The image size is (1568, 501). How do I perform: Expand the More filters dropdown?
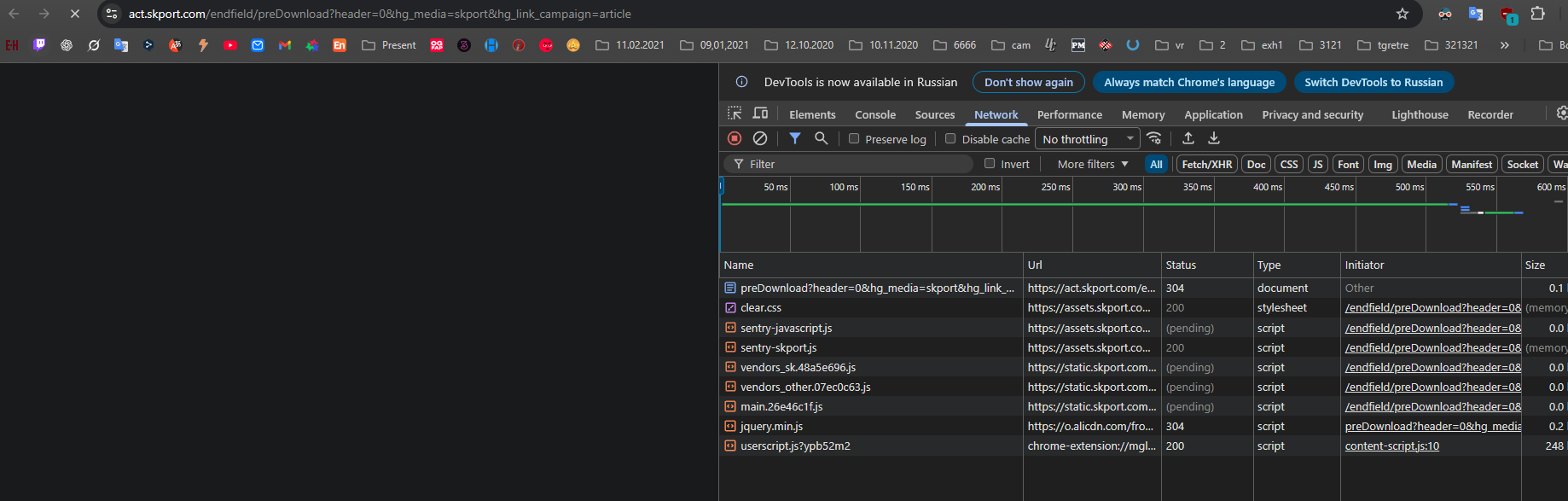(x=1092, y=164)
